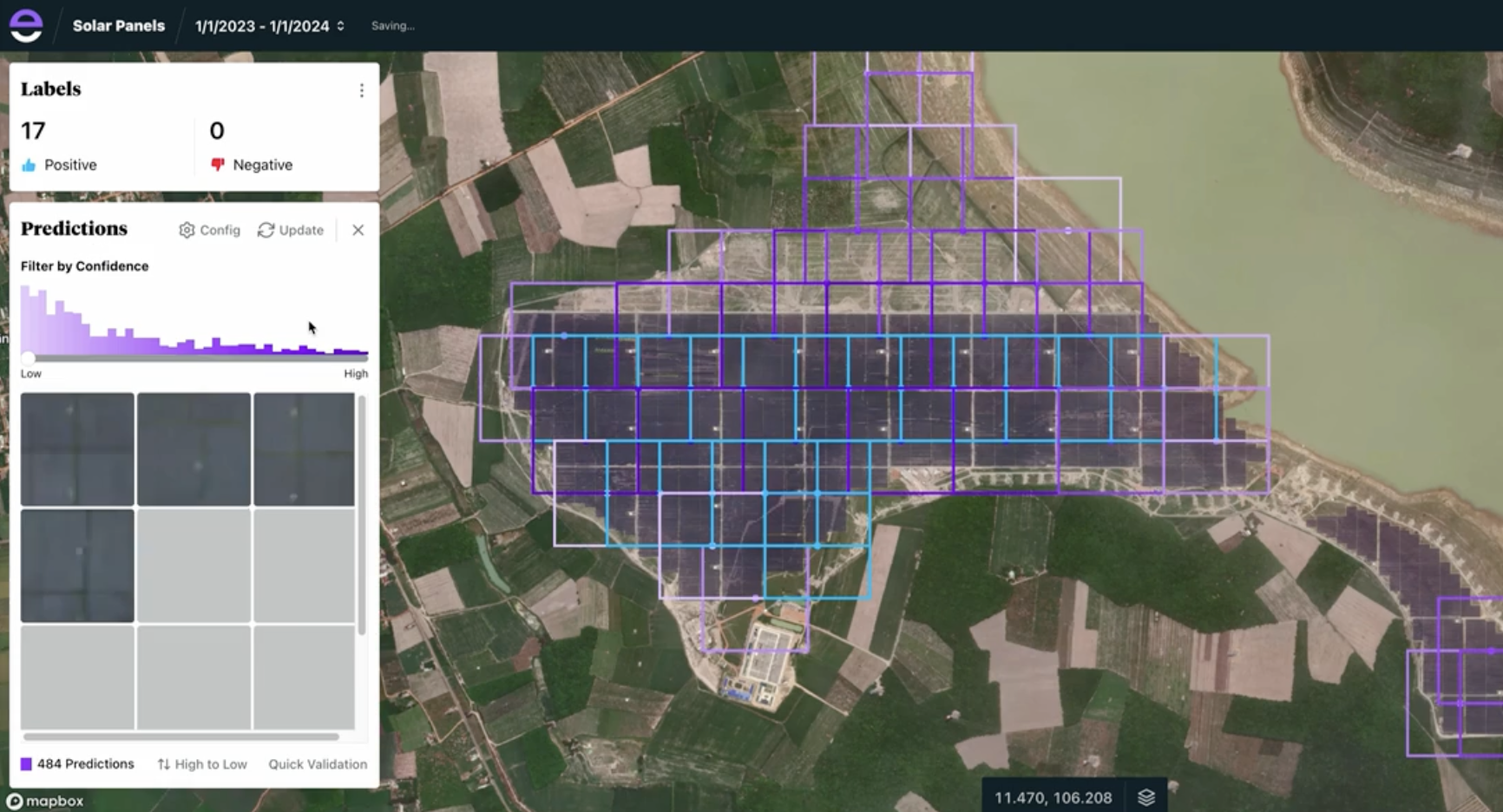
Task: Close the Predictions panel with the X
Action: (x=358, y=230)
